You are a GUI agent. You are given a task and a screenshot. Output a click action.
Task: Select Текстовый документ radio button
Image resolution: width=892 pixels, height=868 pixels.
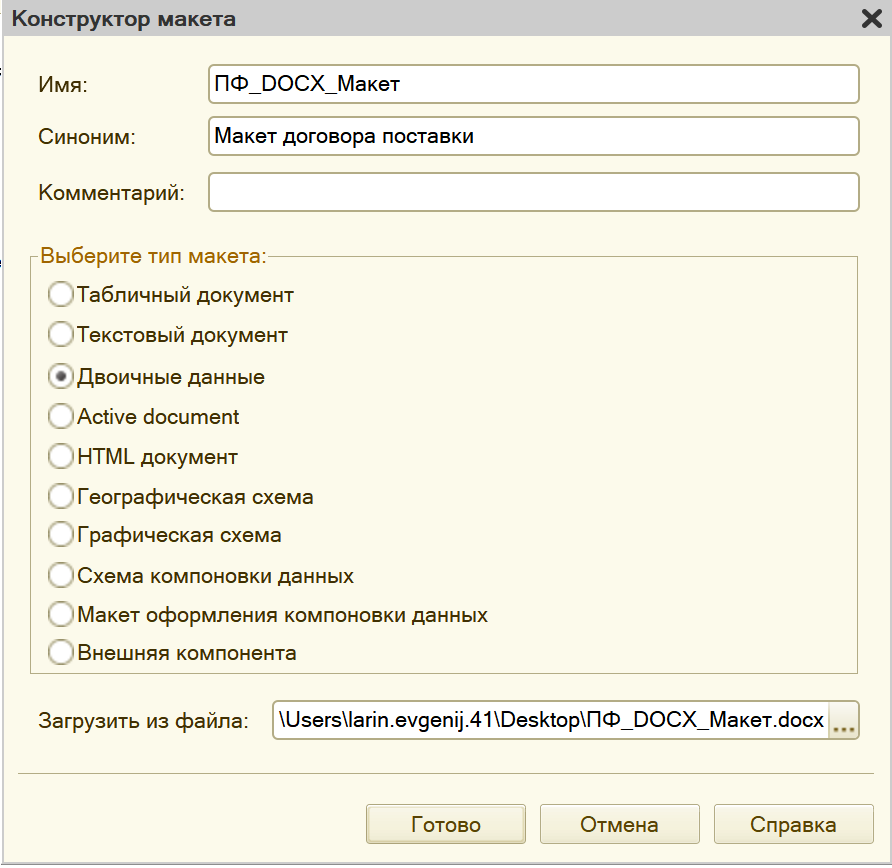[x=61, y=334]
